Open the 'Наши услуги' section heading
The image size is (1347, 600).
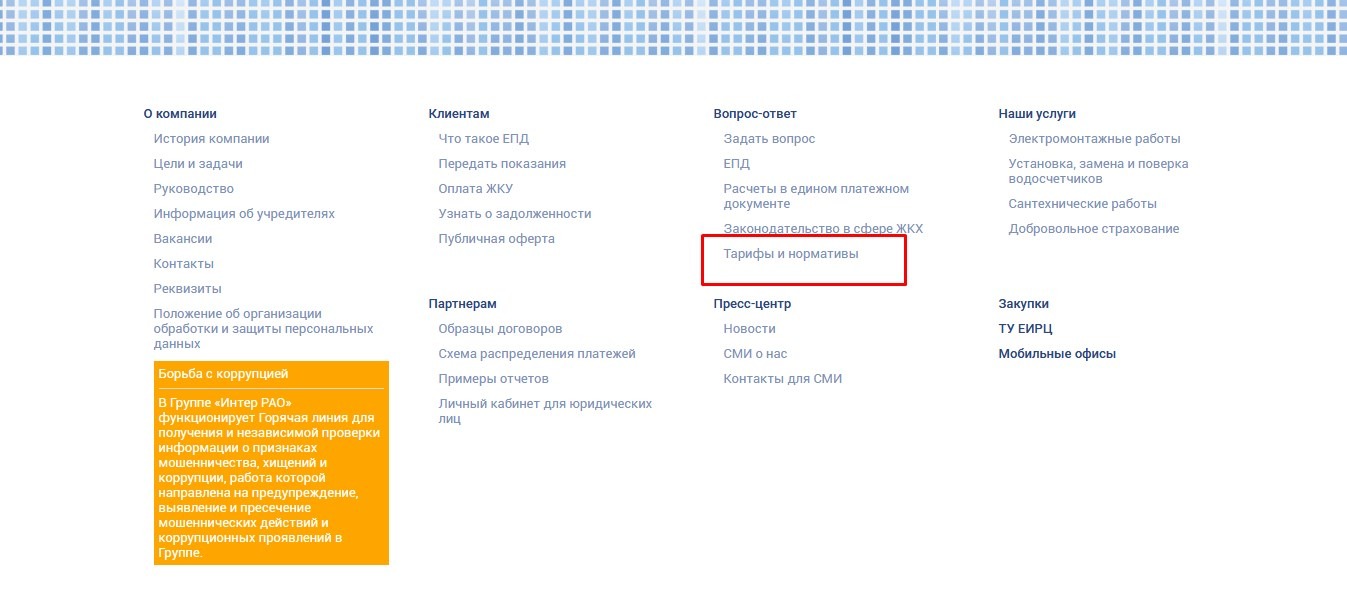click(1037, 114)
